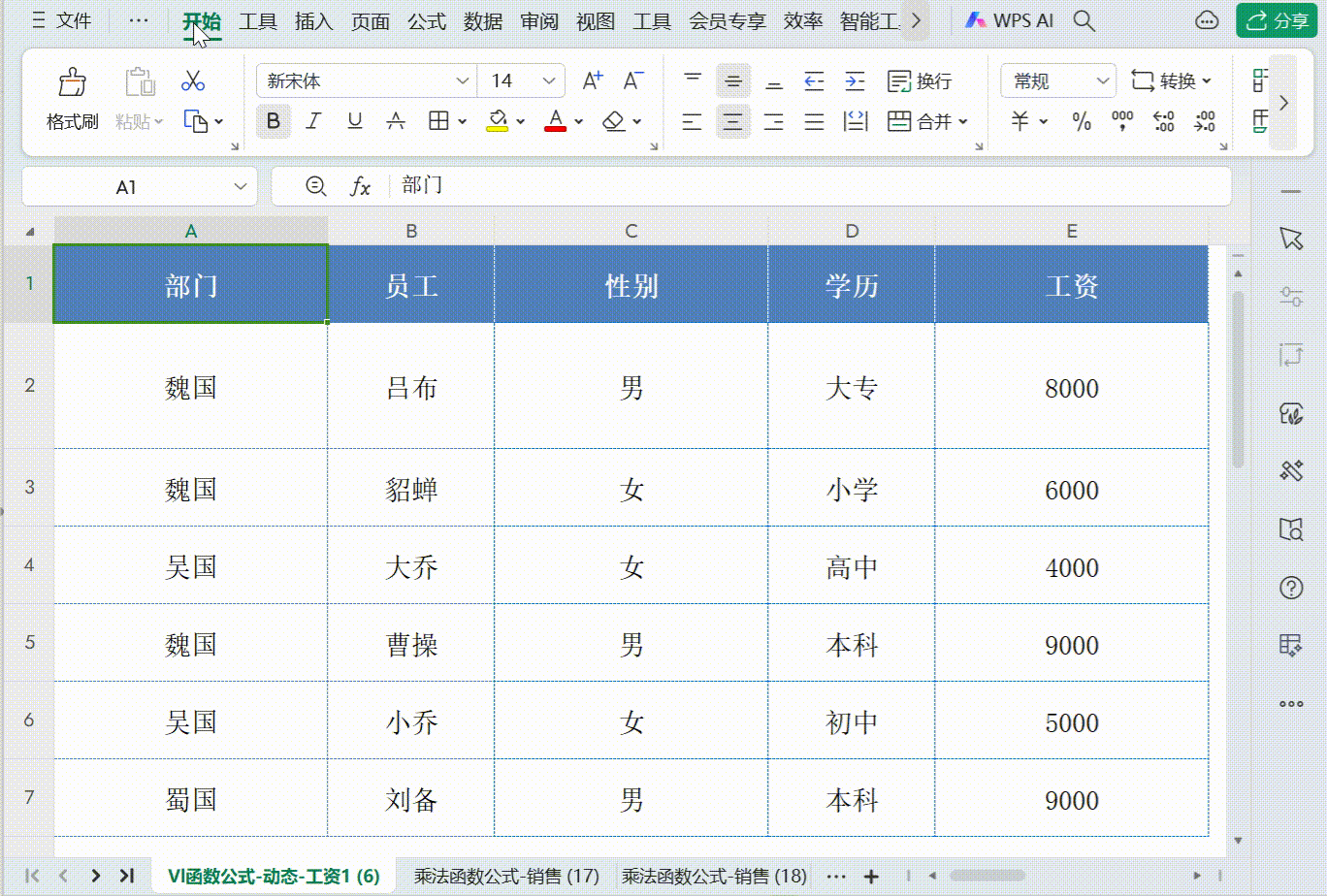The width and height of the screenshot is (1327, 896).
Task: Open the help question-mark icon in sidebar
Action: pyautogui.click(x=1291, y=588)
